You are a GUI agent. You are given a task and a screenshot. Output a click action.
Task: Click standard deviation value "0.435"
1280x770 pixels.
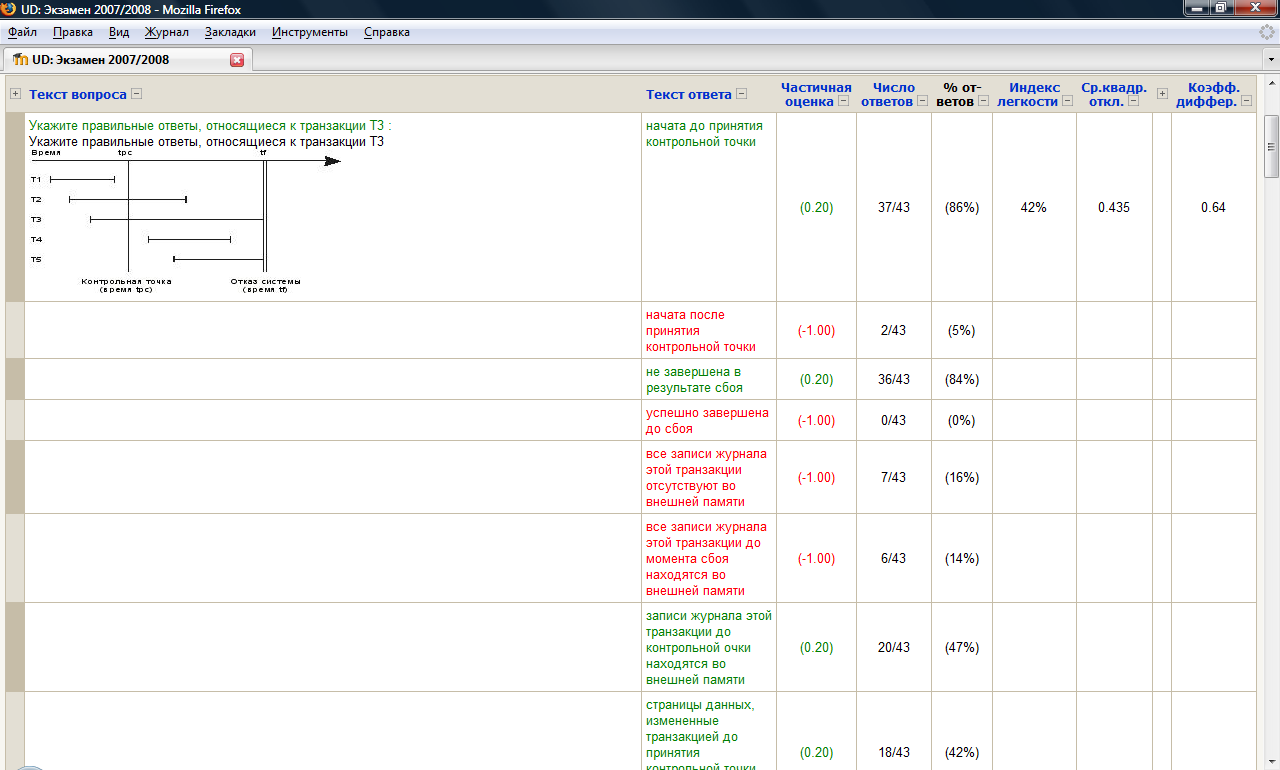pyautogui.click(x=1114, y=208)
